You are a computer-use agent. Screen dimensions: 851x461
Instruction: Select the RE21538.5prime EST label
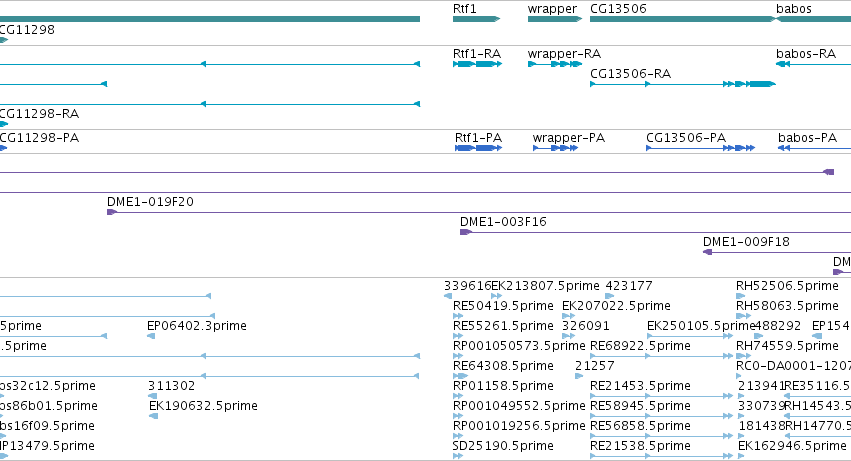point(640,446)
